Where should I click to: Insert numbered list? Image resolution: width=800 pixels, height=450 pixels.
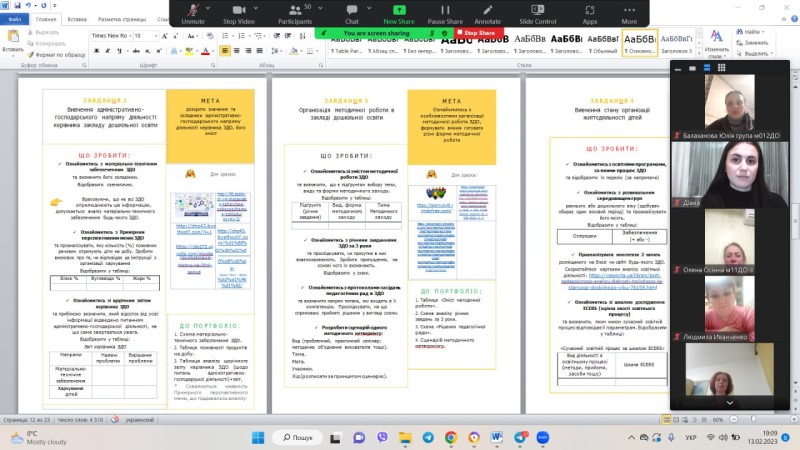241,36
